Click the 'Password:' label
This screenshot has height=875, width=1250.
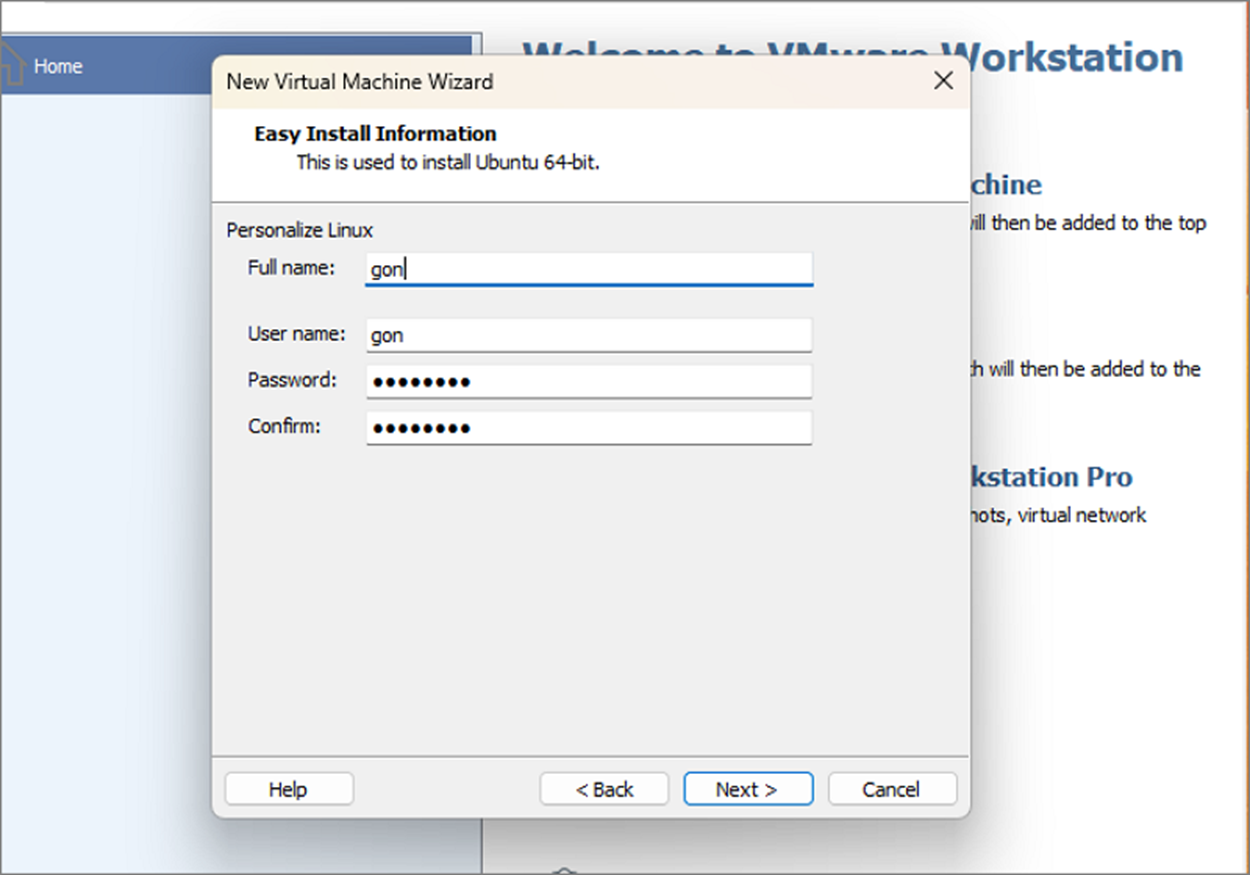point(292,380)
